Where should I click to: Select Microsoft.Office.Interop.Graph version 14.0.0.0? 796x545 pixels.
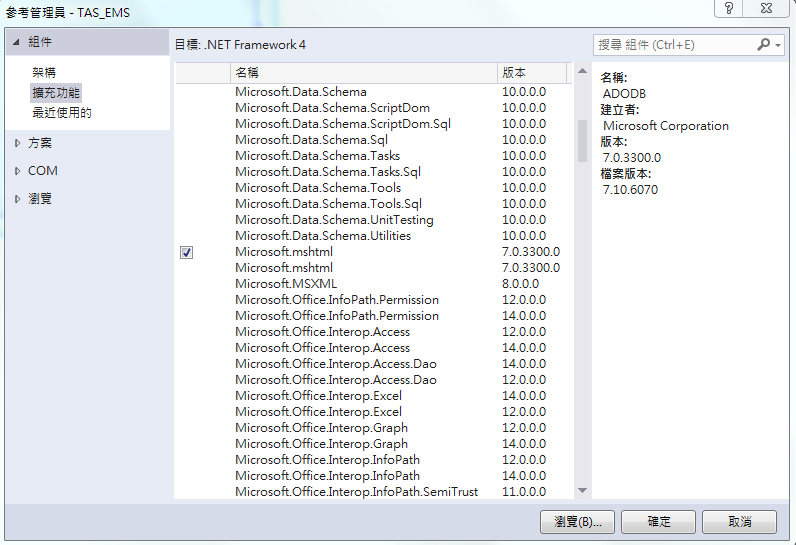coord(374,444)
